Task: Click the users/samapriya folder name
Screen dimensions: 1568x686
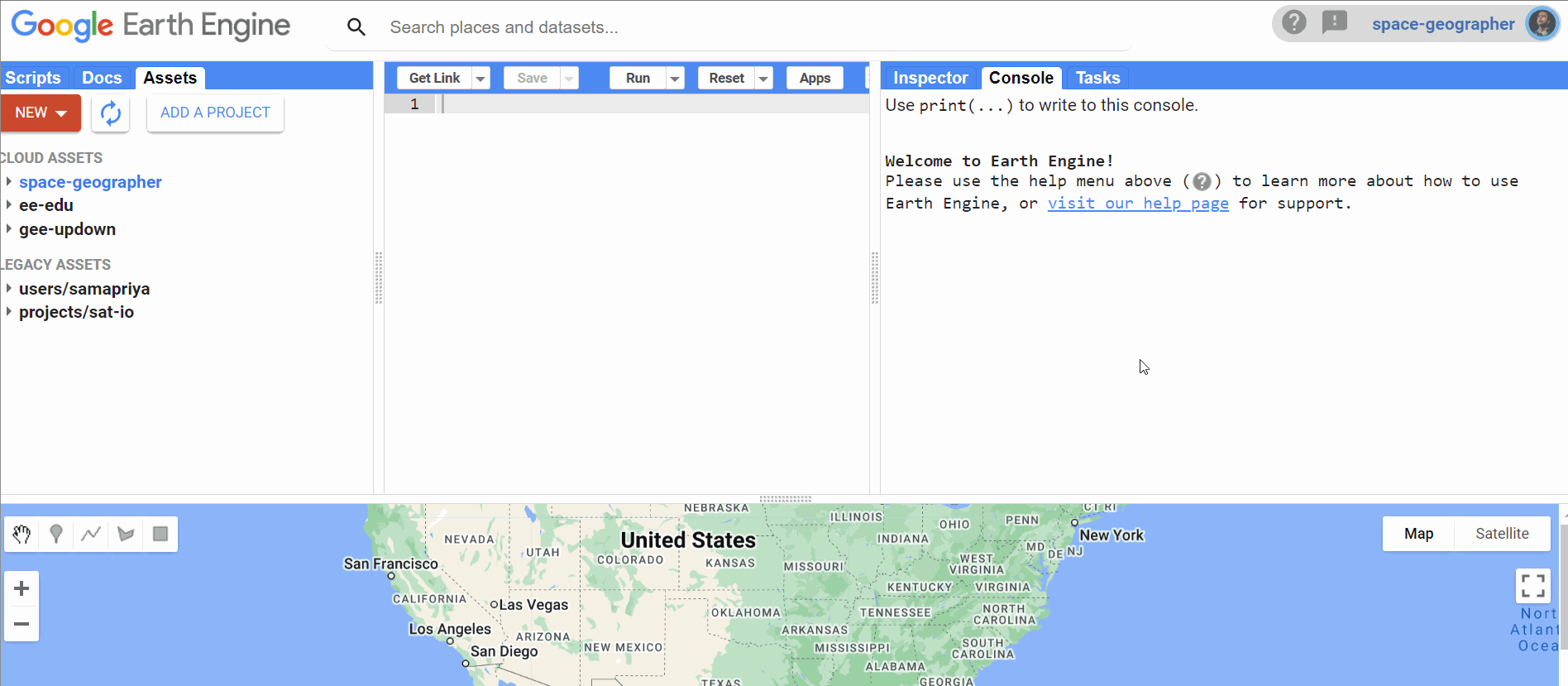Action: pos(84,289)
